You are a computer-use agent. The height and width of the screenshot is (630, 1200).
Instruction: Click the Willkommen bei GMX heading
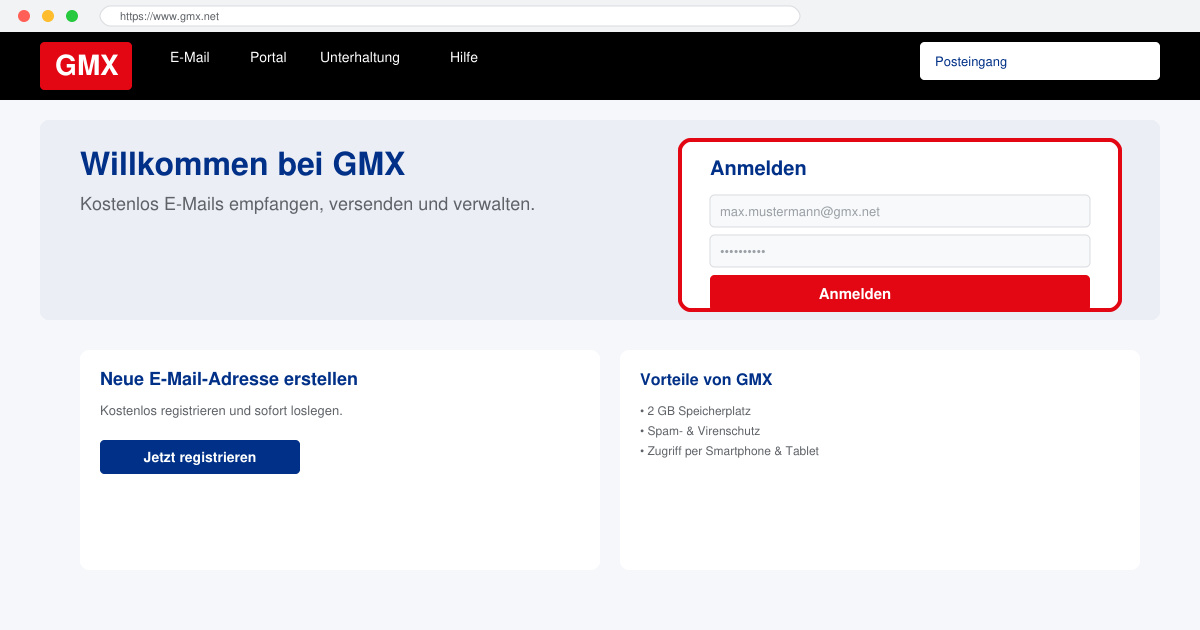click(242, 164)
